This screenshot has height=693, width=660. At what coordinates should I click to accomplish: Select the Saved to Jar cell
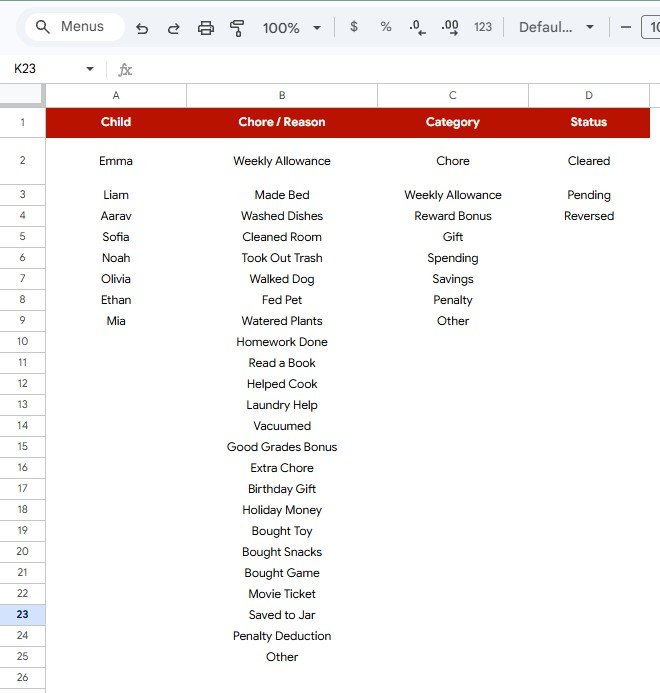(x=282, y=615)
